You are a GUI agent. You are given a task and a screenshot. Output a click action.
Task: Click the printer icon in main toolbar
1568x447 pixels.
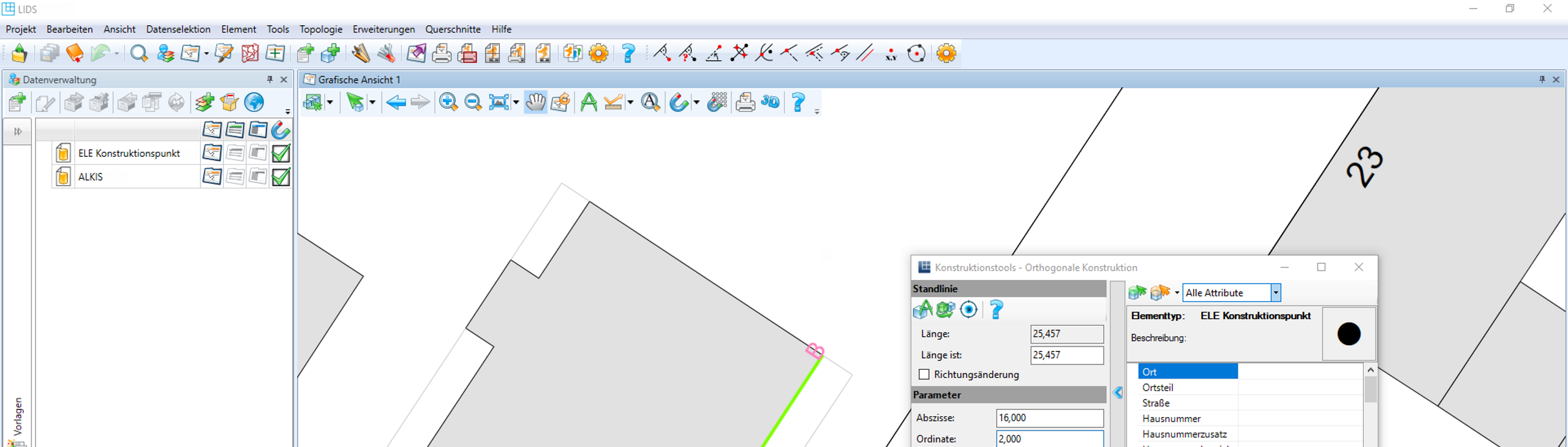point(441,54)
